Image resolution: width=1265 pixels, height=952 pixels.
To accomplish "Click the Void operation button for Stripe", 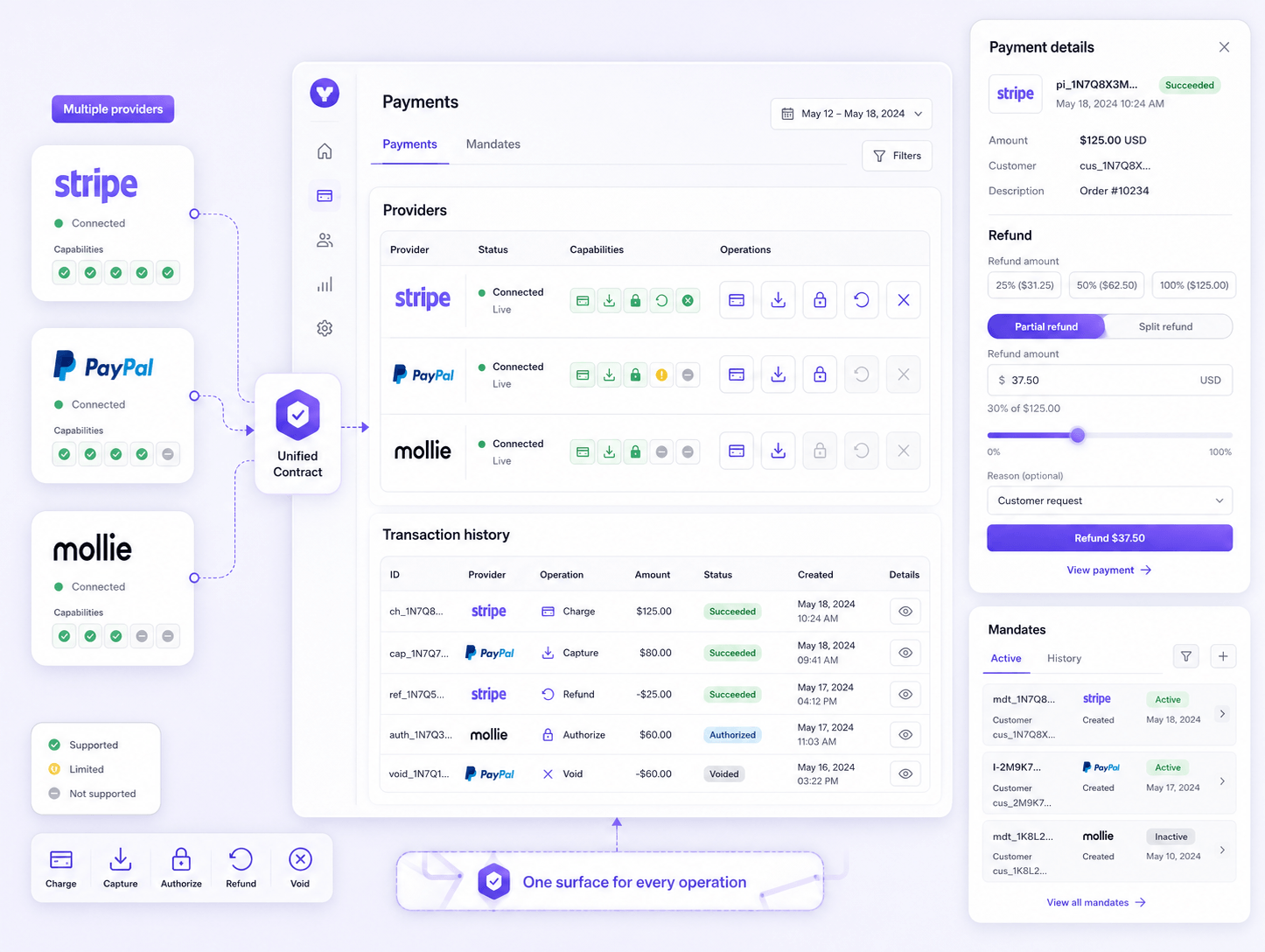I will (904, 300).
